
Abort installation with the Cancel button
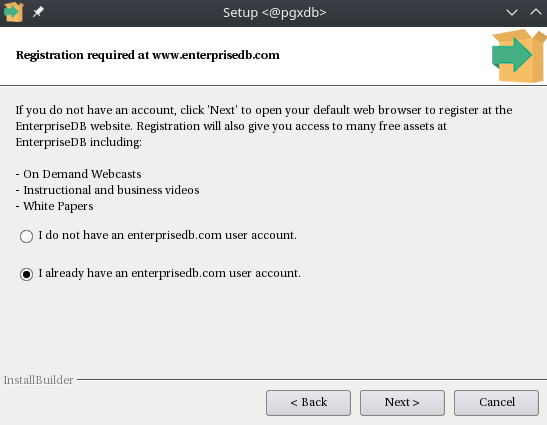tap(496, 403)
